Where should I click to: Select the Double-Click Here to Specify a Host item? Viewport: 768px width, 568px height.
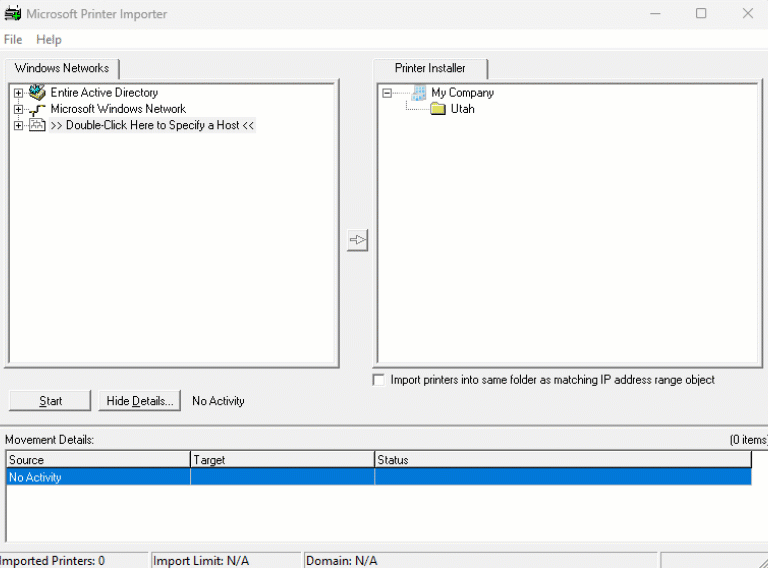(x=152, y=125)
